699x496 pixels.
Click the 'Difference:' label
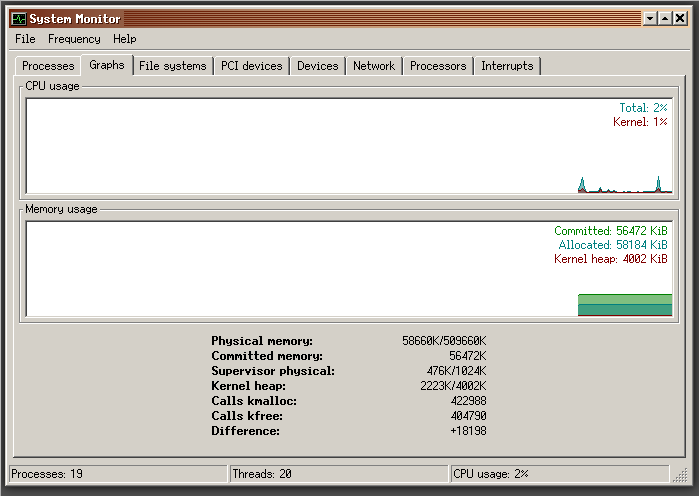pyautogui.click(x=246, y=431)
